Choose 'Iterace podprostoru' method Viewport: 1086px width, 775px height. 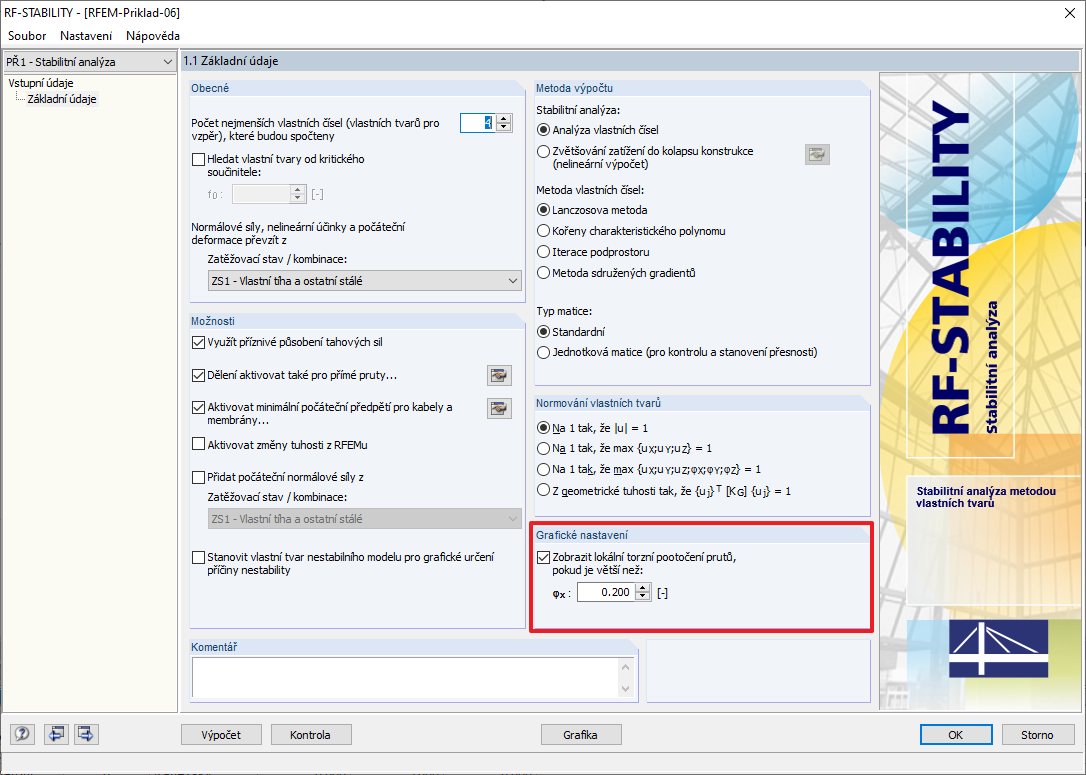pos(544,252)
